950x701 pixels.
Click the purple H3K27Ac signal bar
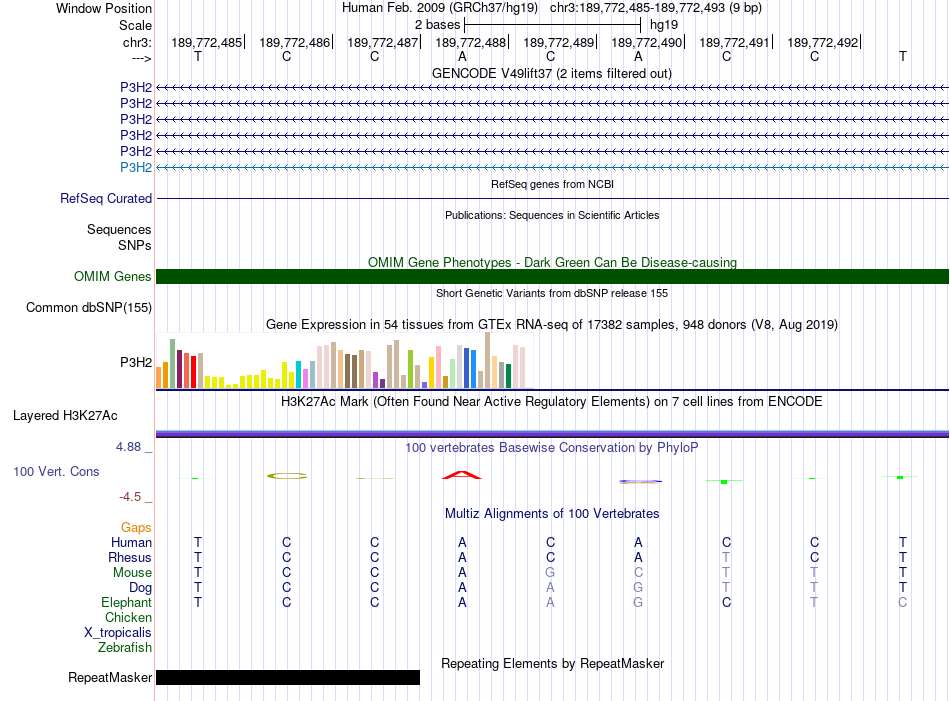point(552,434)
